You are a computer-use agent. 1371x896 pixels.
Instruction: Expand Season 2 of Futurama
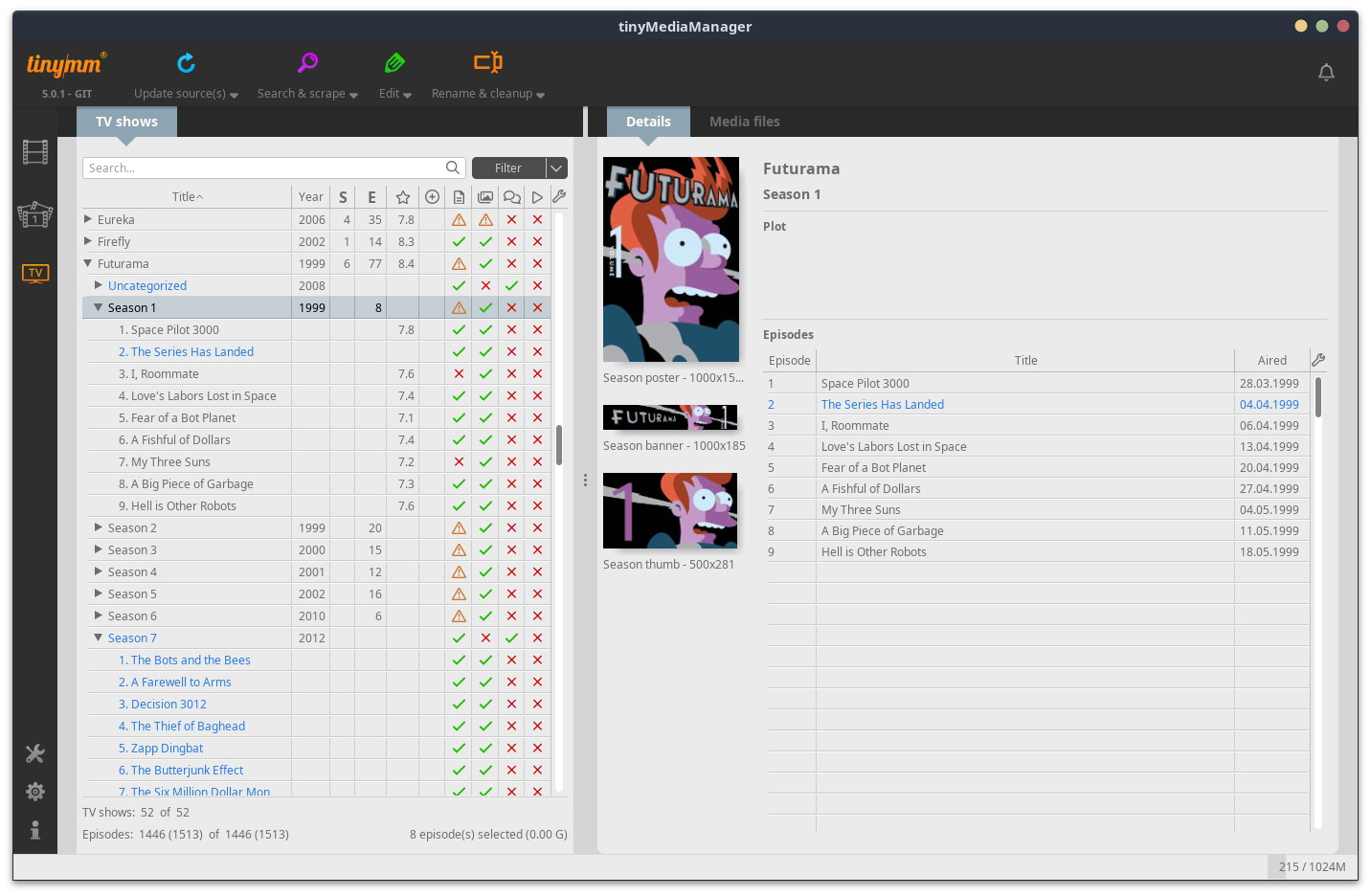tap(98, 527)
